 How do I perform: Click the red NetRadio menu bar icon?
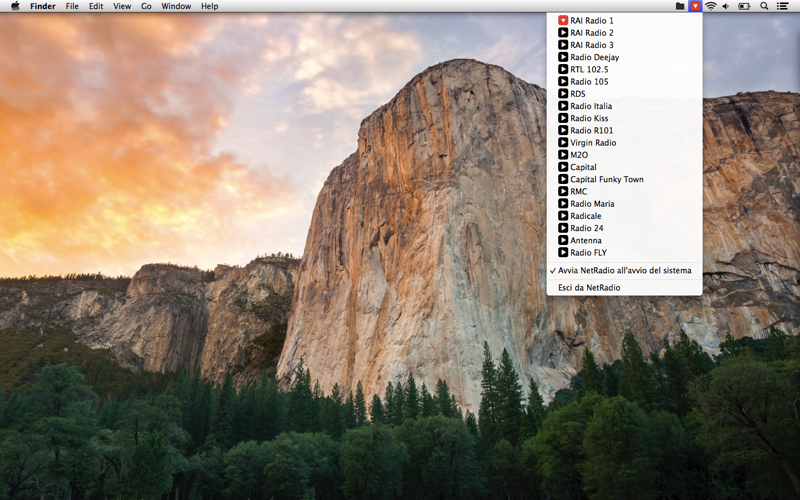pos(695,6)
